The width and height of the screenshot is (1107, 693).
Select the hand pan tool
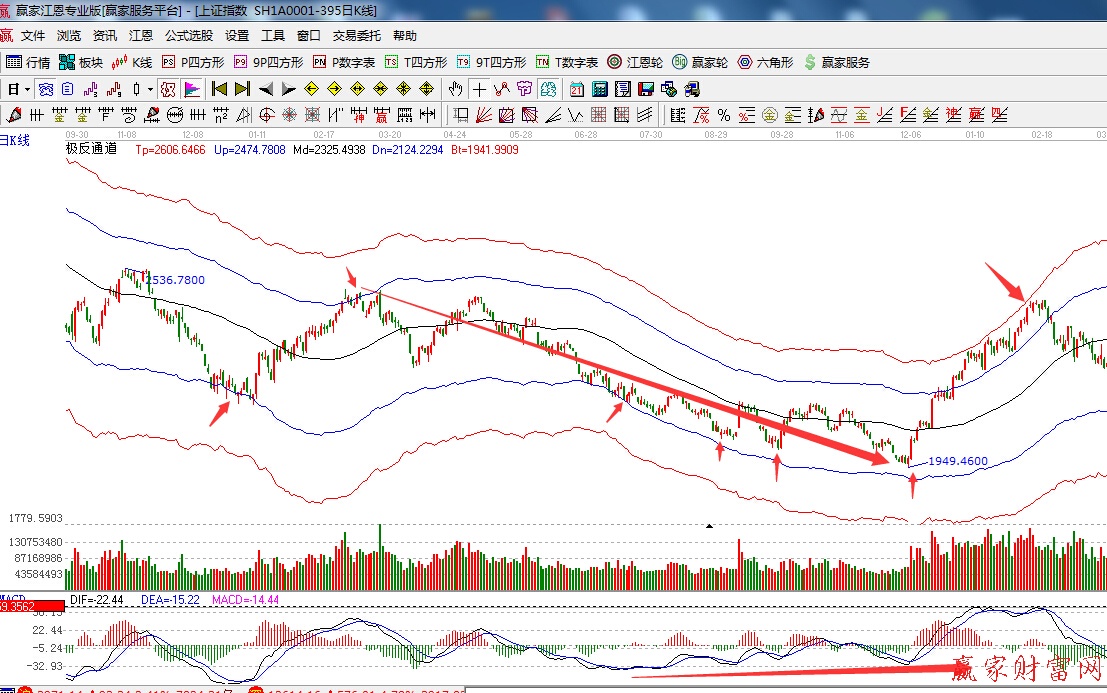point(457,89)
